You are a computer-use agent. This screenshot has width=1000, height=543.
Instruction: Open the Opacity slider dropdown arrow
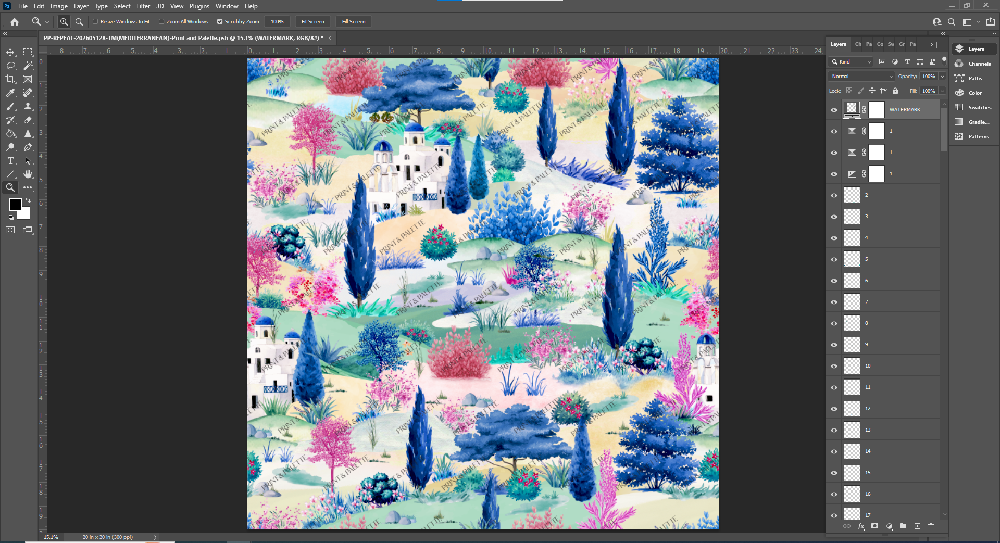coord(942,76)
